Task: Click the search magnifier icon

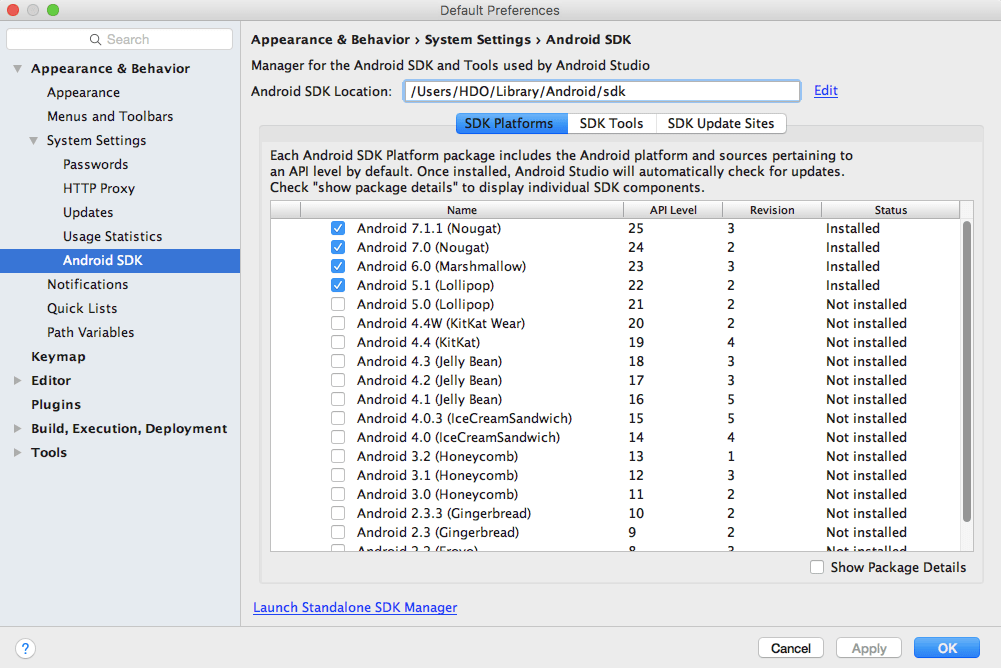Action: (x=95, y=40)
